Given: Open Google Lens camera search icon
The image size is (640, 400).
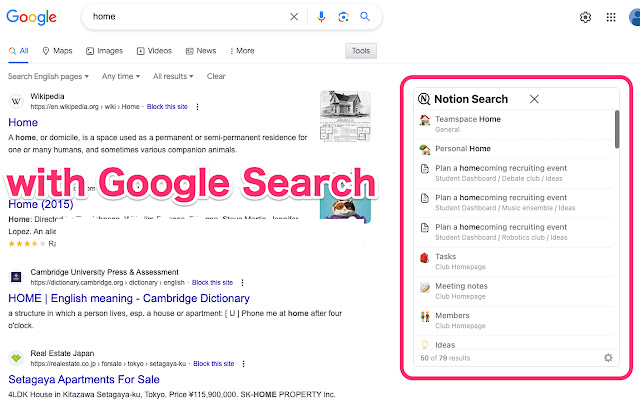Looking at the screenshot, I should [343, 17].
